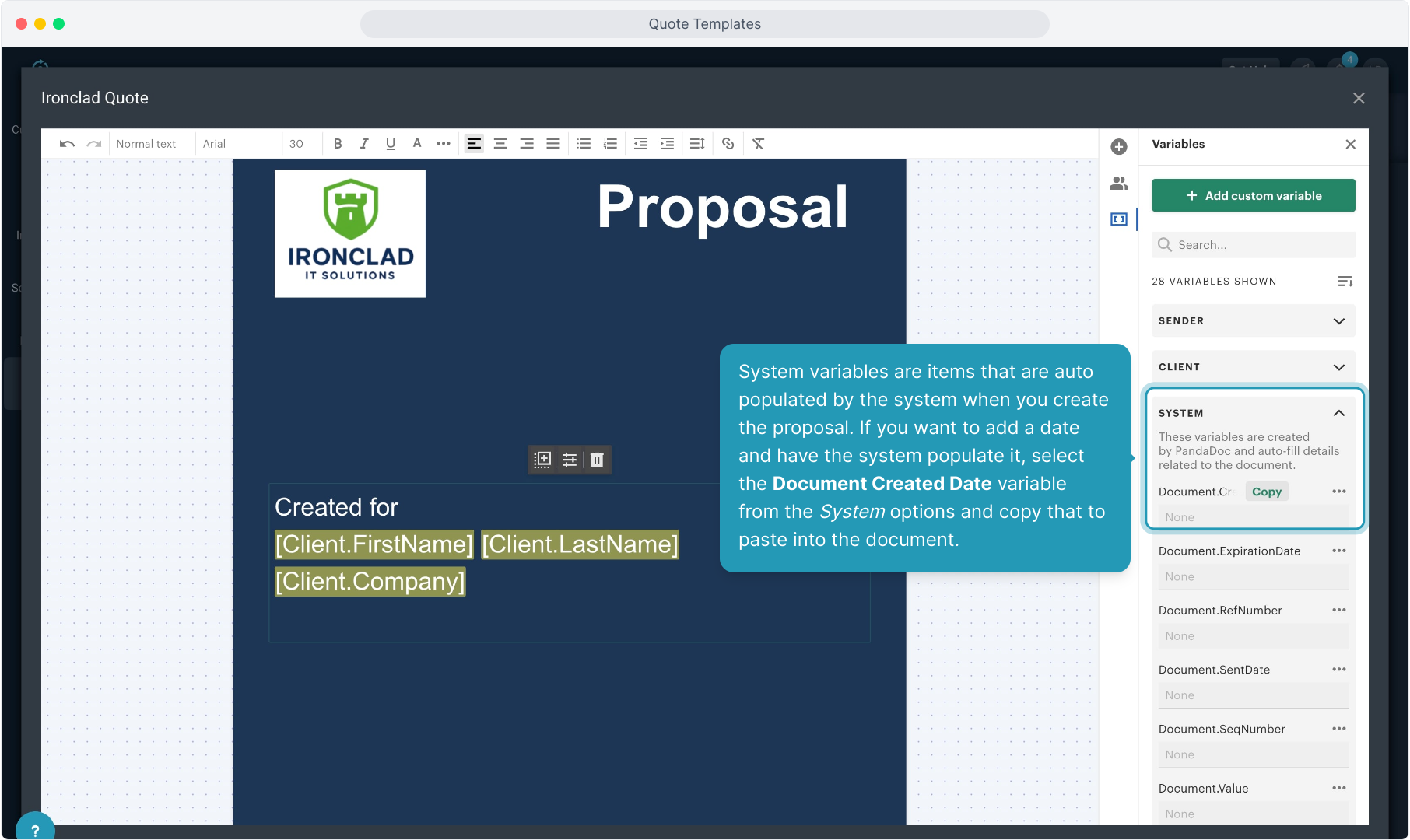Click the Document.SeqNumber value field
1410x840 pixels.
coord(1254,754)
